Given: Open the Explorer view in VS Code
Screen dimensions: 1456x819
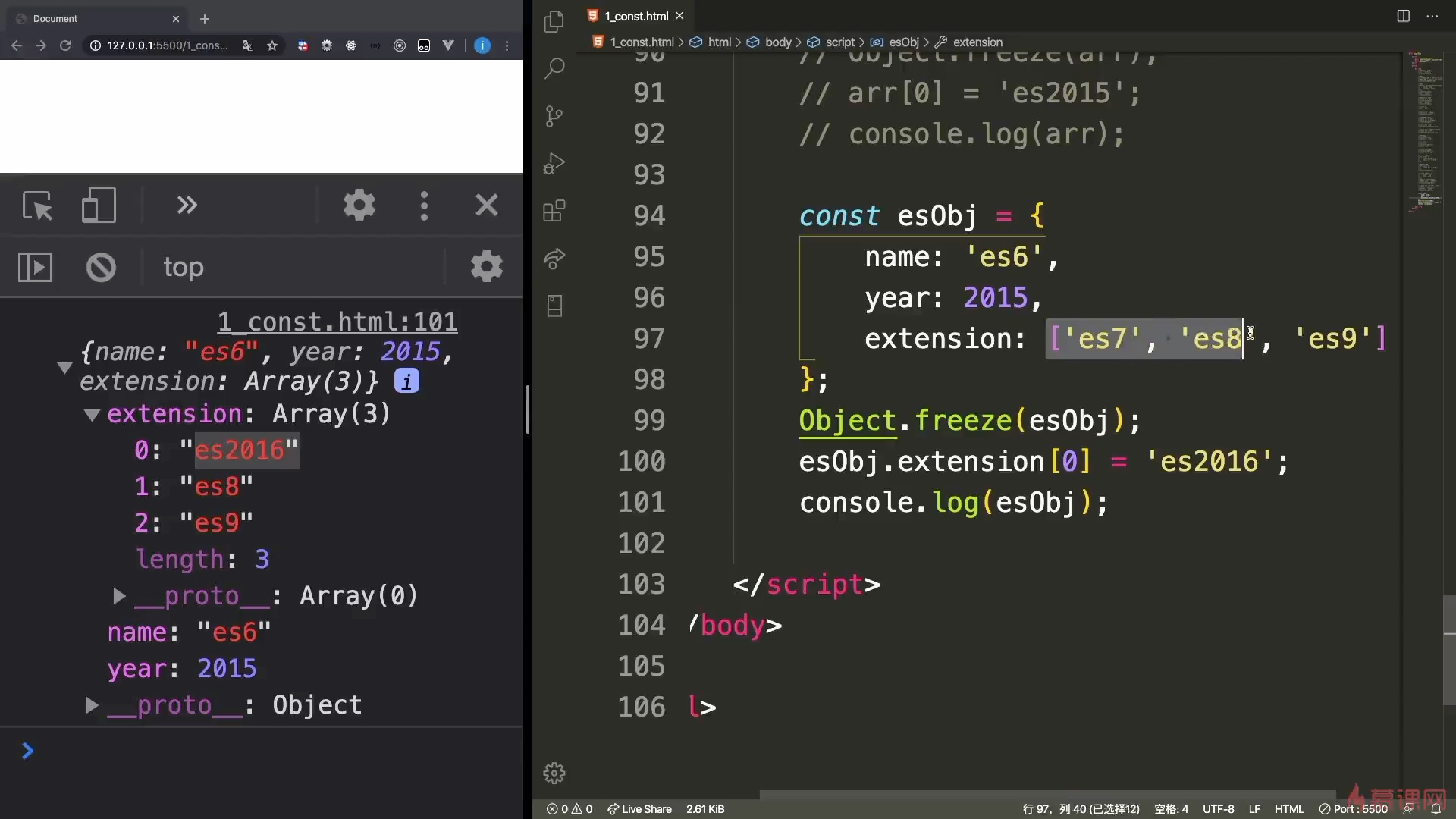Looking at the screenshot, I should tap(554, 21).
